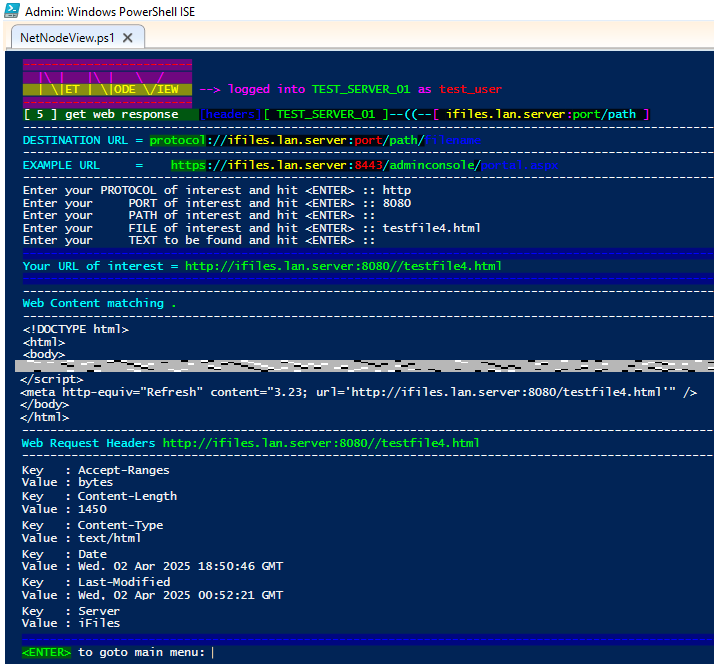Click the 'to goto main menu:' input prompt
Viewport: 714px width, 664px height.
click(142, 653)
